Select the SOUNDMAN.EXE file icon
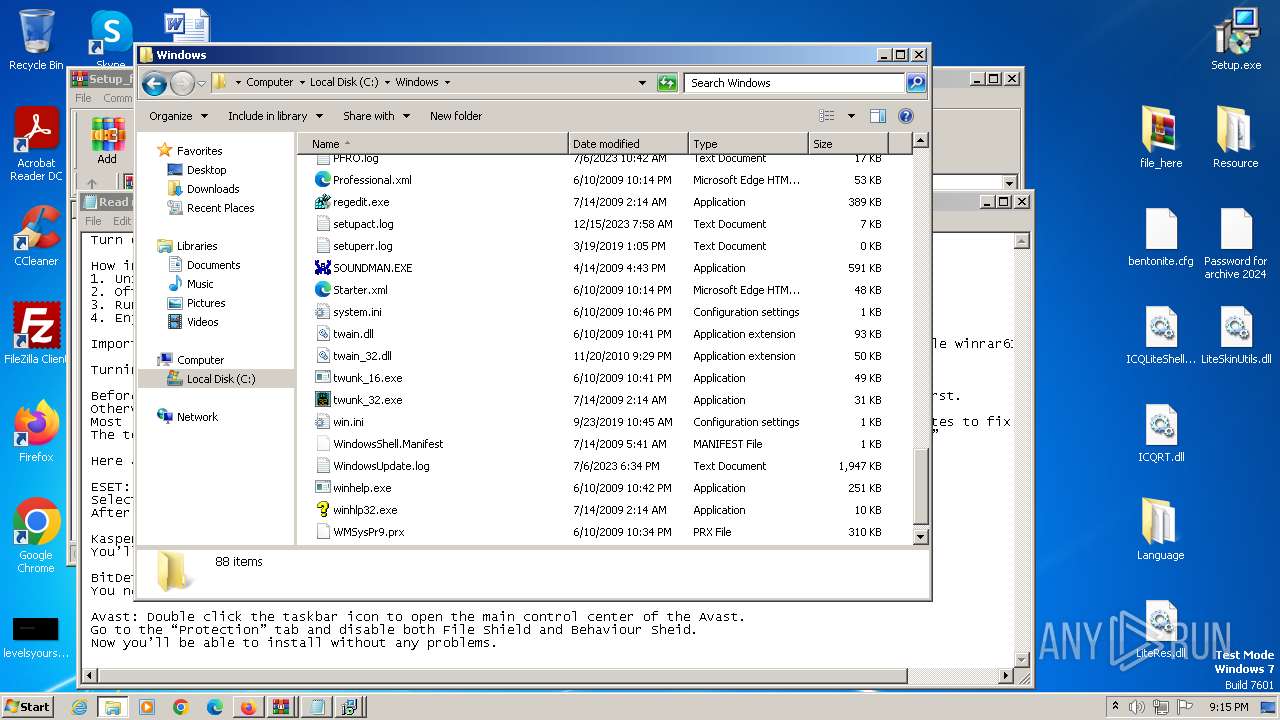 [322, 268]
